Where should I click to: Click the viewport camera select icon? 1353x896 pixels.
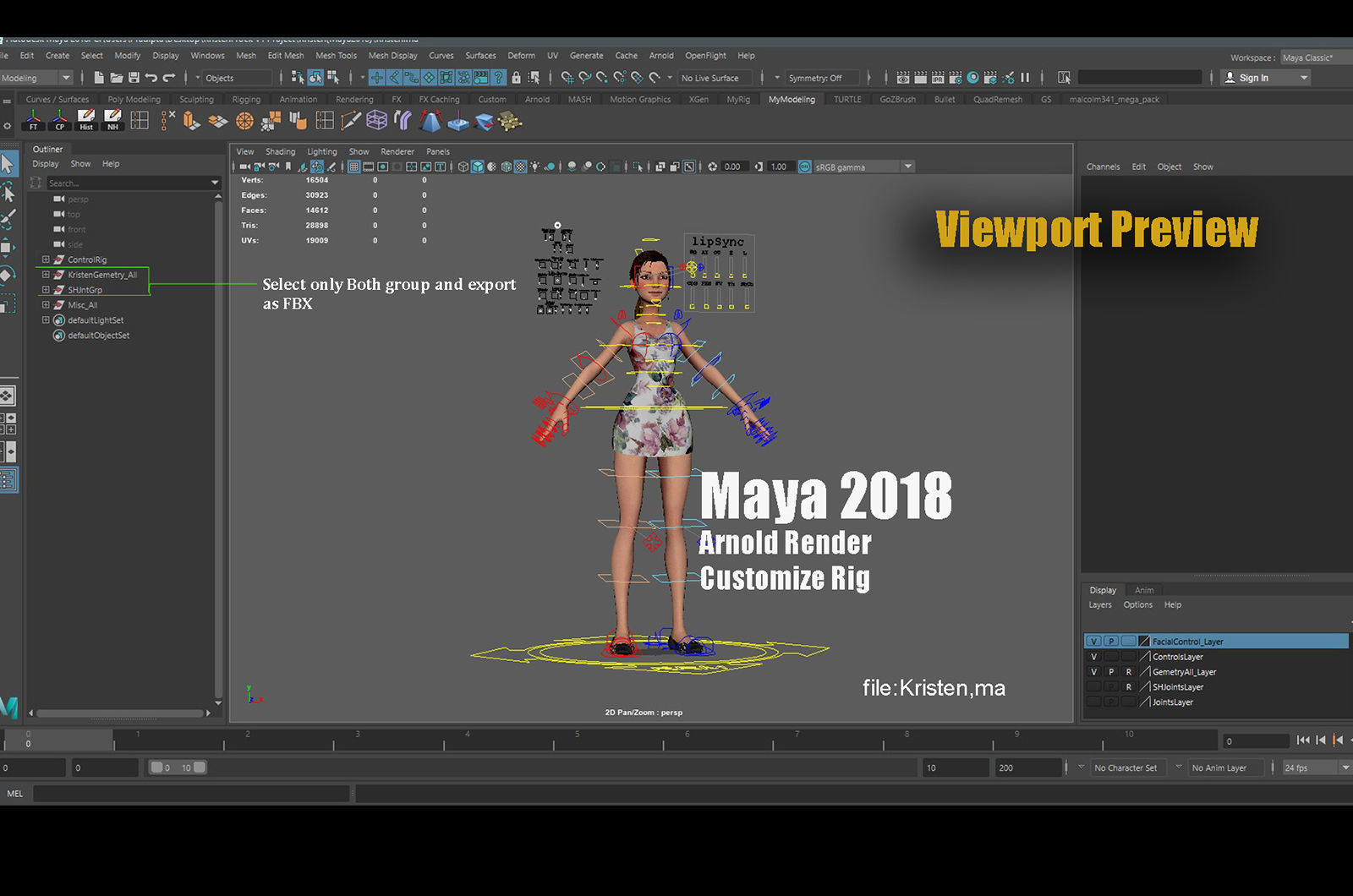click(x=245, y=167)
